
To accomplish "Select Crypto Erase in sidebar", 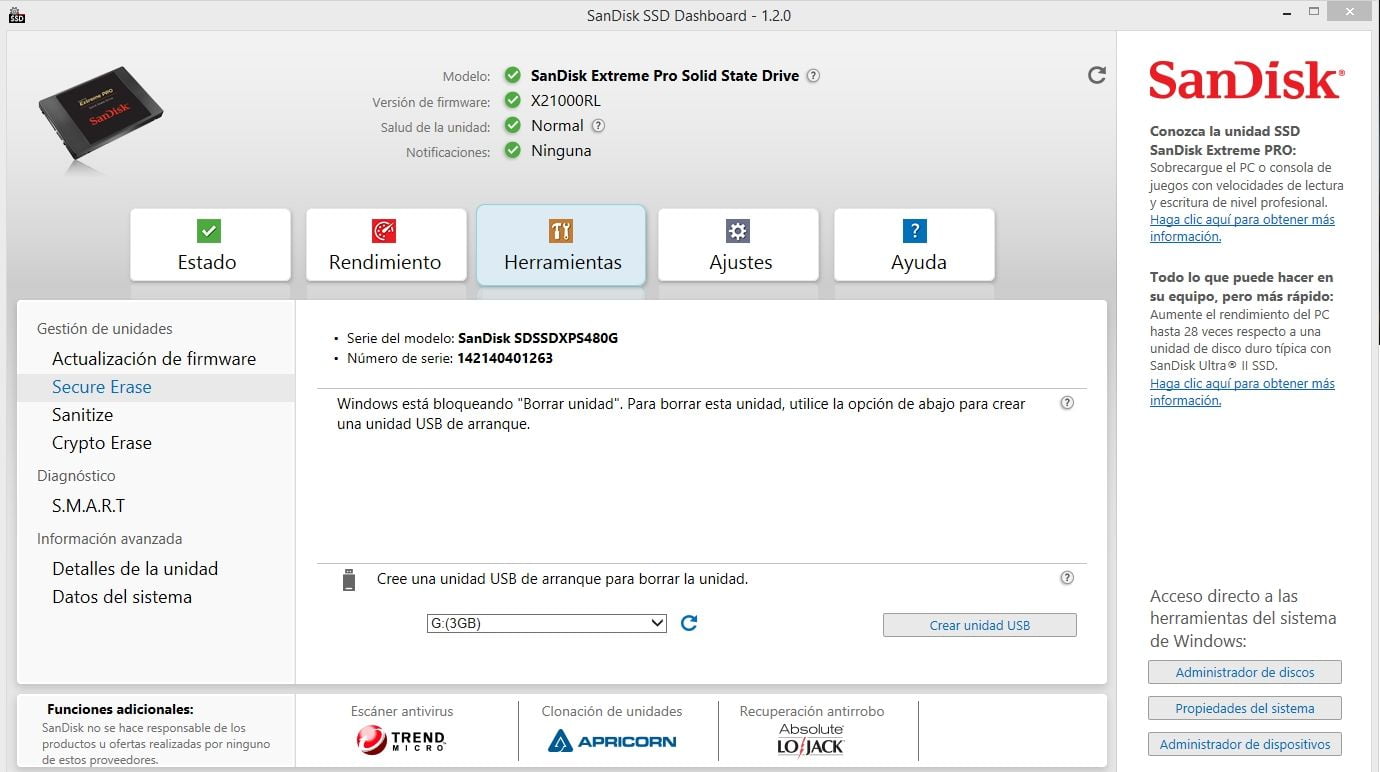I will [x=102, y=443].
